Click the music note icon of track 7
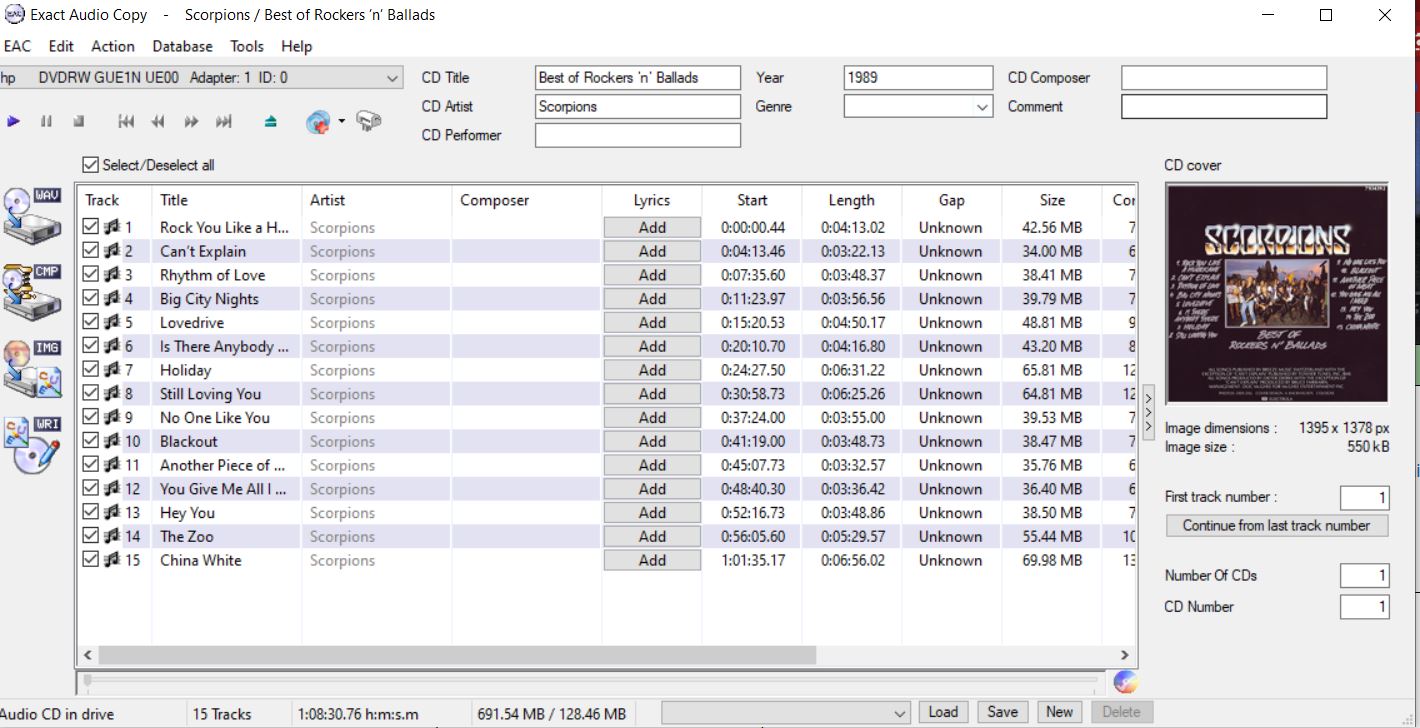Image resolution: width=1420 pixels, height=728 pixels. coord(112,370)
